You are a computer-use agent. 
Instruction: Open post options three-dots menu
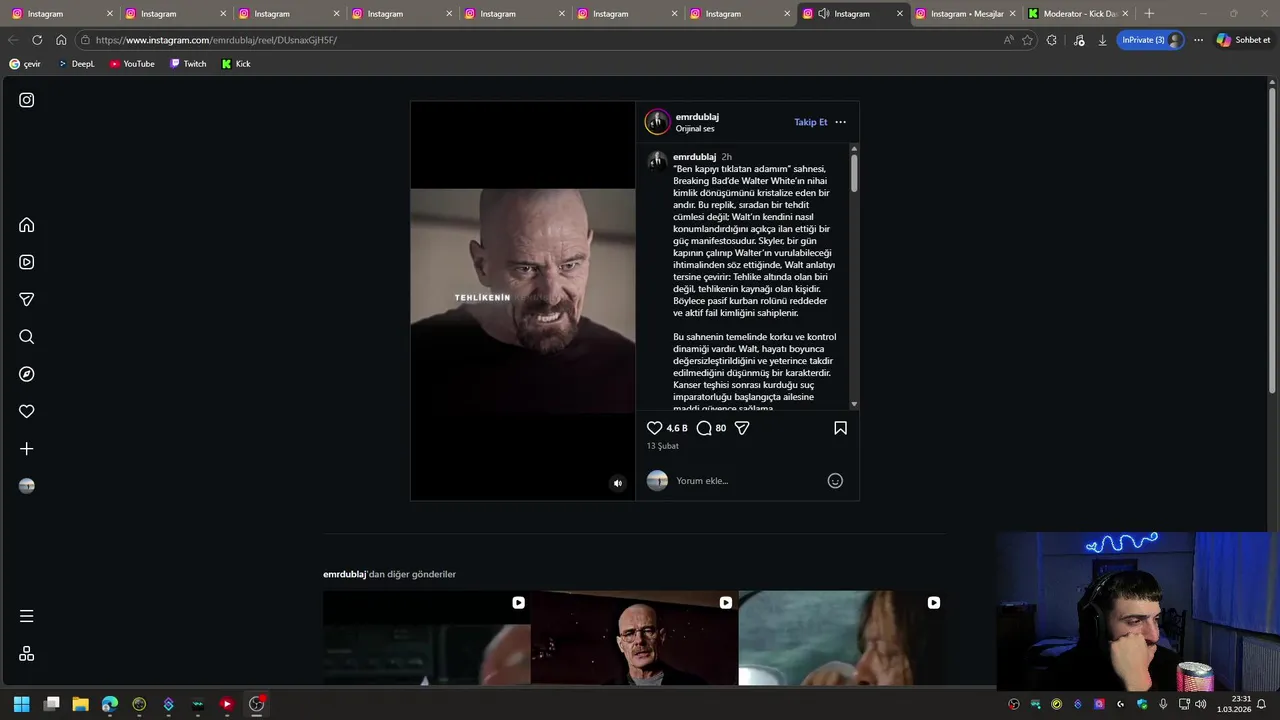[840, 122]
